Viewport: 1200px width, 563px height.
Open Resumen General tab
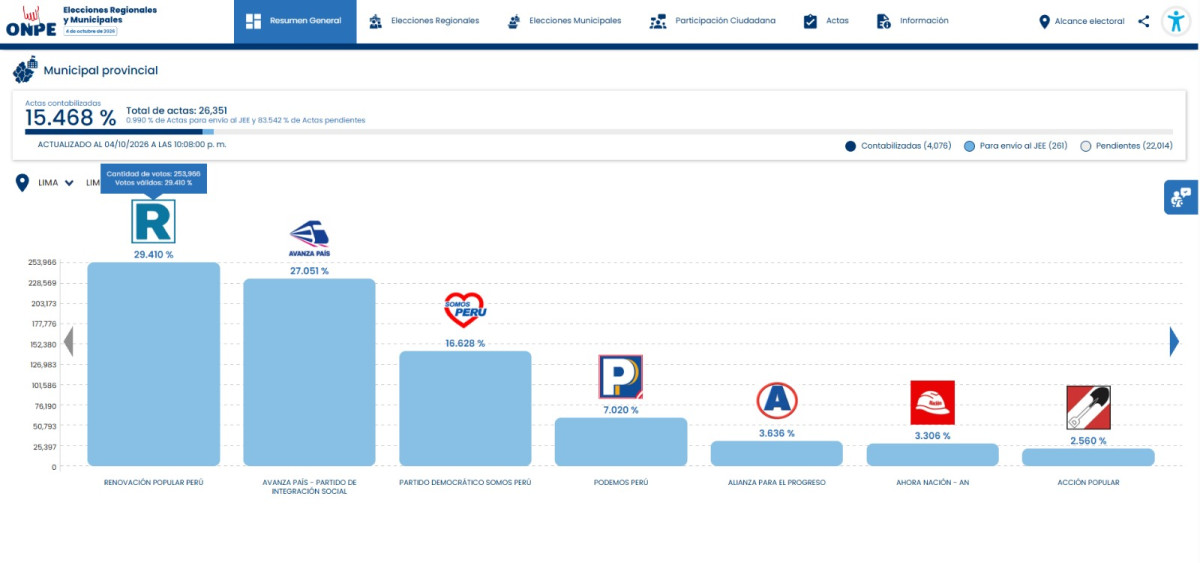point(295,21)
